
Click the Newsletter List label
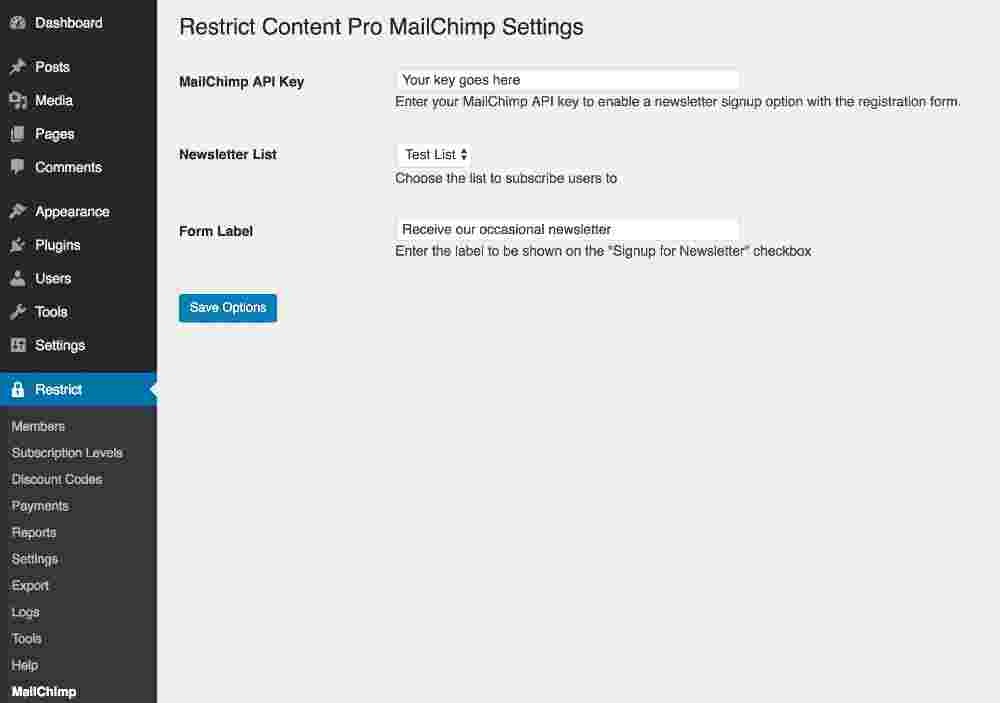pos(228,154)
